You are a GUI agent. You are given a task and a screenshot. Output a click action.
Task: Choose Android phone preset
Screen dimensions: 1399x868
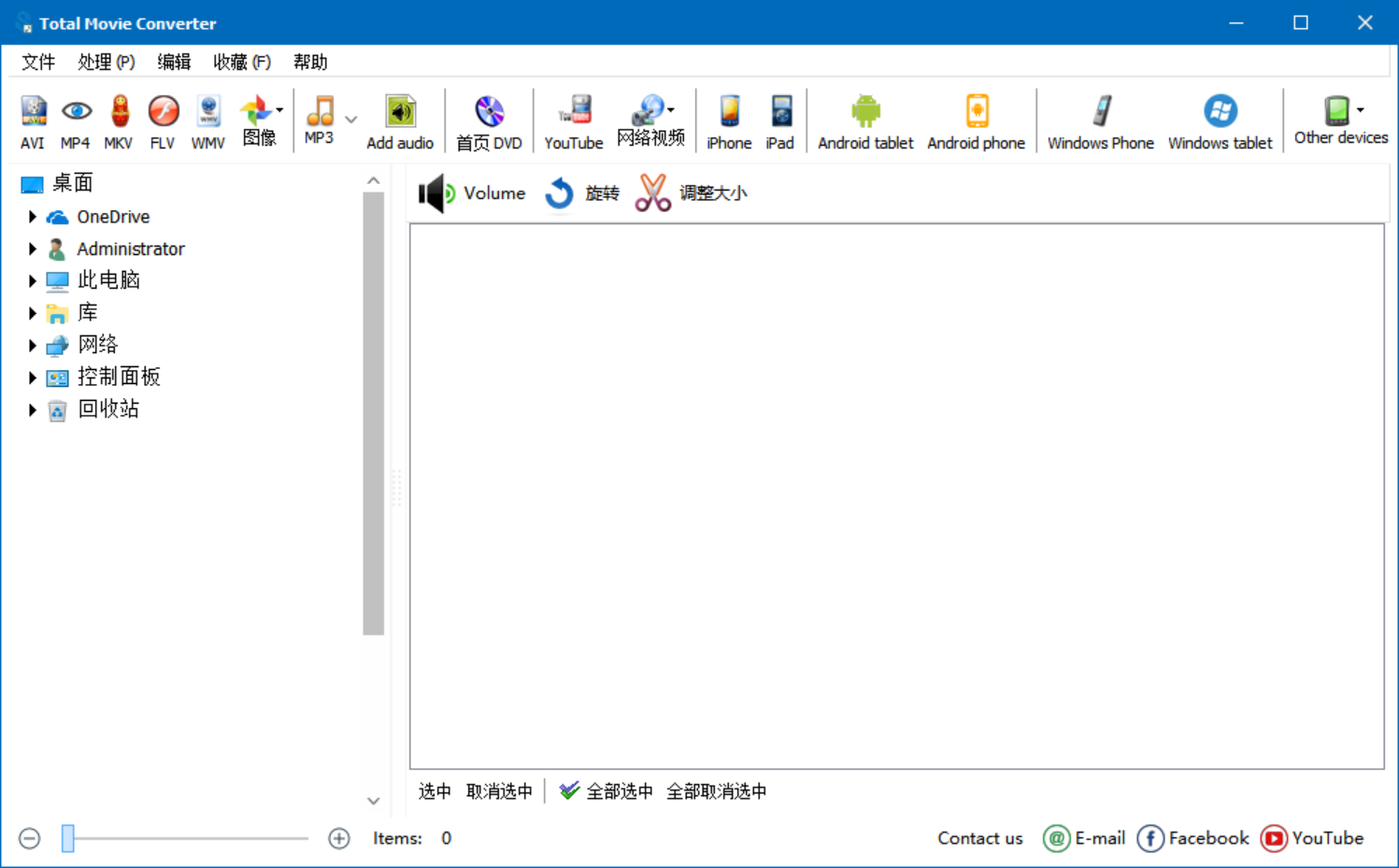977,121
